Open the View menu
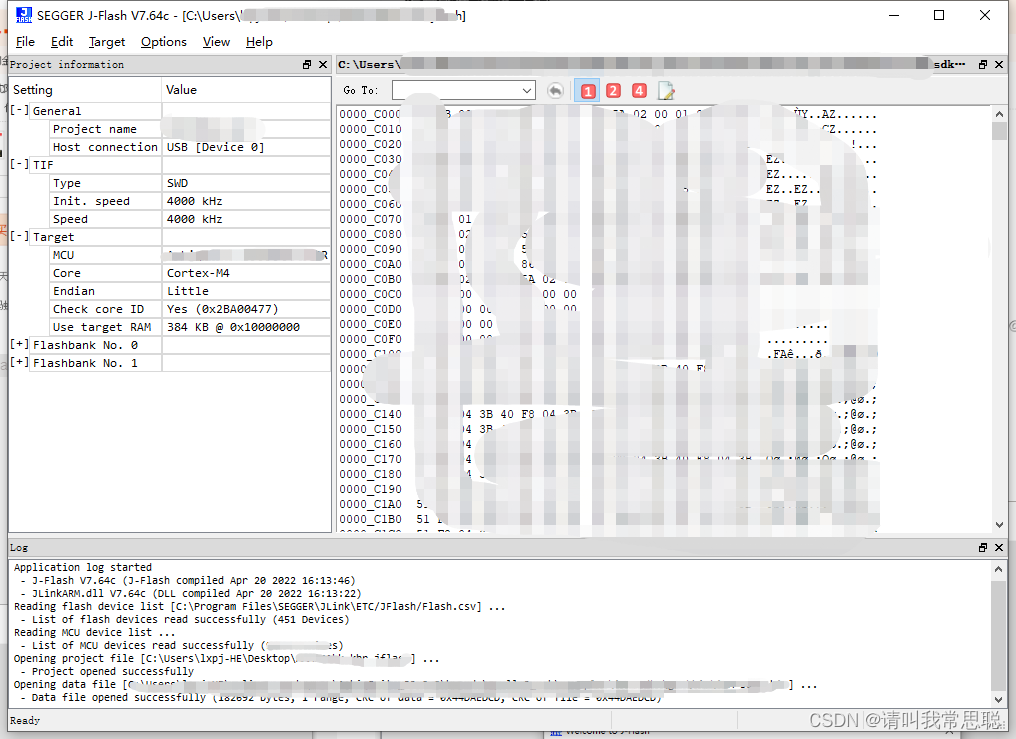Viewport: 1016px width, 739px height. click(x=216, y=41)
